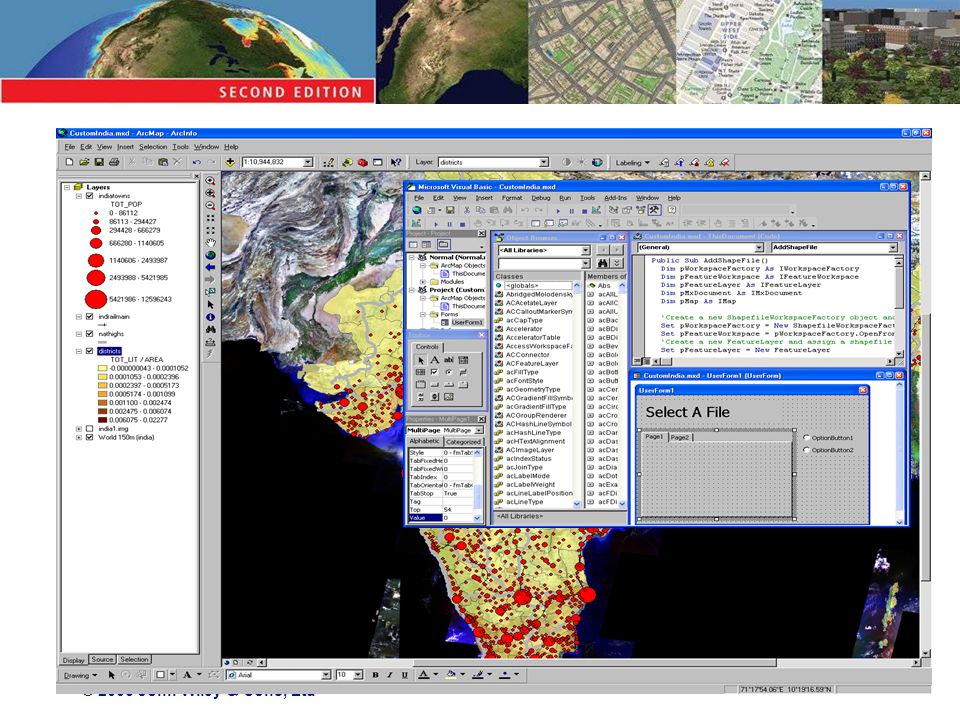
Task: Click lightest yellow districts legend swatch
Action: point(102,369)
